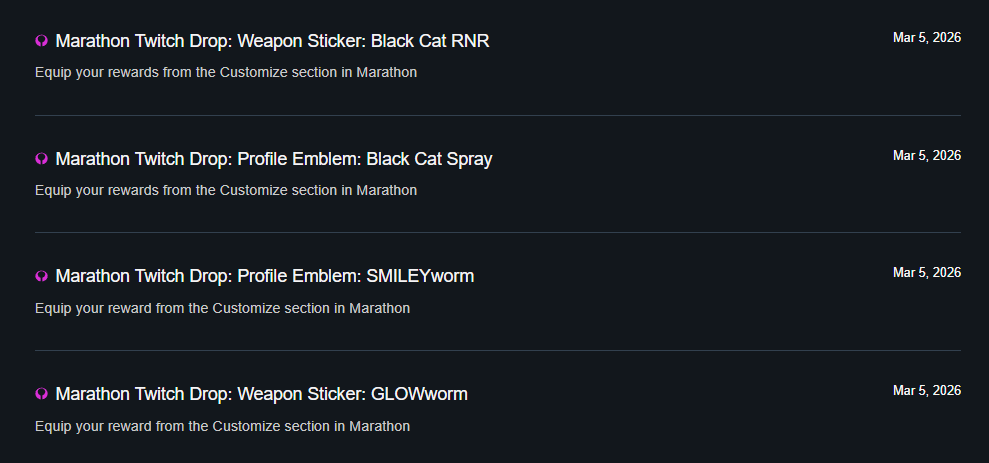The height and width of the screenshot is (463, 989).
Task: Click the description under the SMILEYworm title
Action: 222,308
